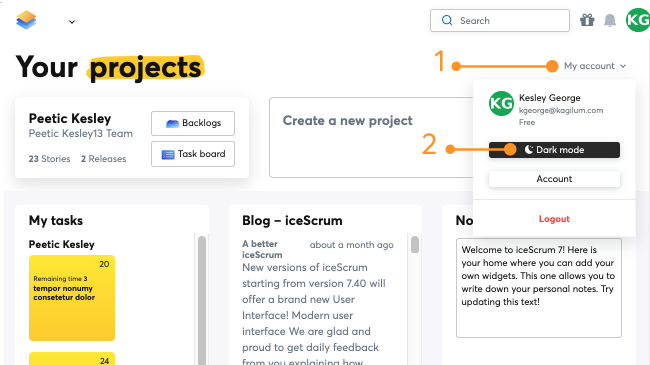
Task: Open the notifications bell icon
Action: tap(610, 20)
